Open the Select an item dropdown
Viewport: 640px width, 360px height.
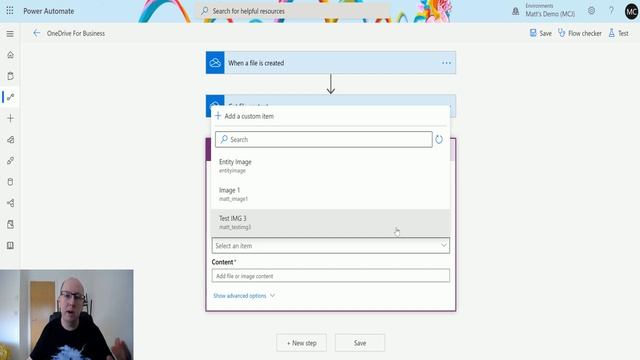coord(331,246)
